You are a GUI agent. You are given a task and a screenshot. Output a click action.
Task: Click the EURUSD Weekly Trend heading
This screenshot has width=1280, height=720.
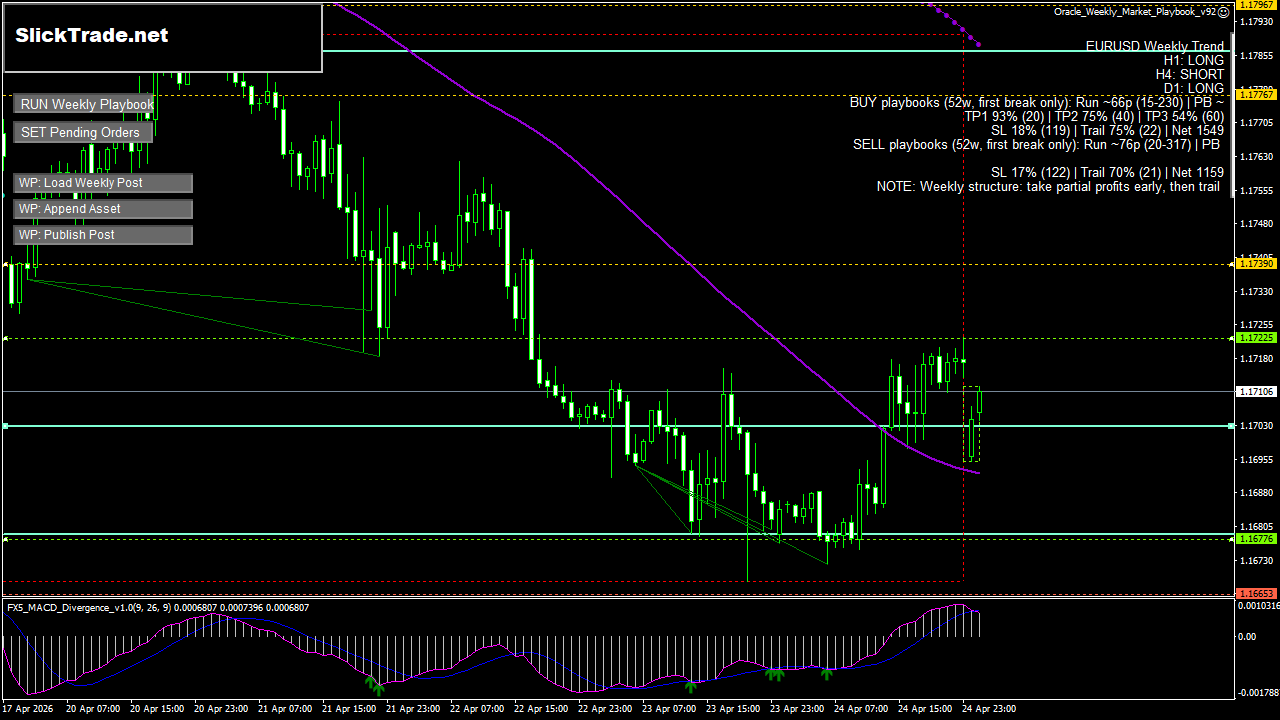[1155, 46]
